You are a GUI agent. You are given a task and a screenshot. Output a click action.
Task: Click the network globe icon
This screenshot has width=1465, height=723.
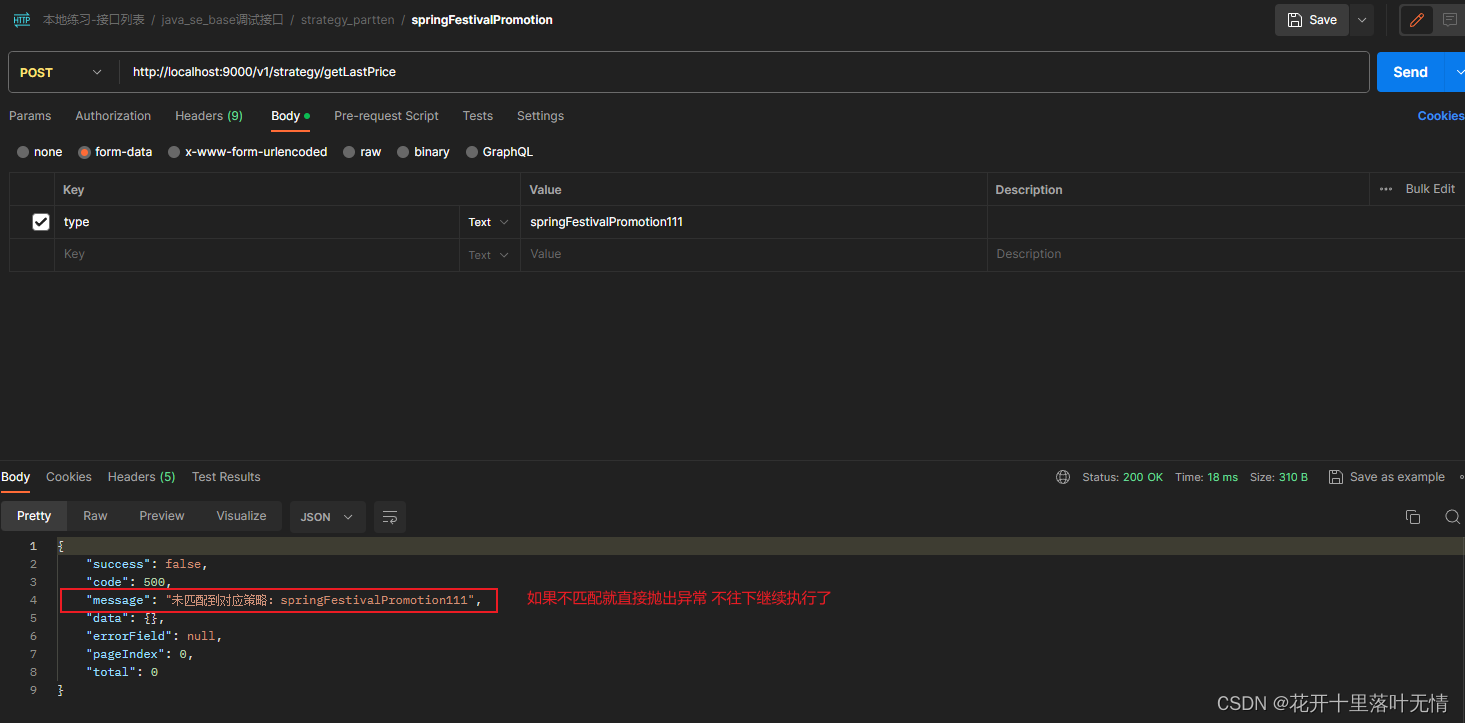click(1063, 477)
